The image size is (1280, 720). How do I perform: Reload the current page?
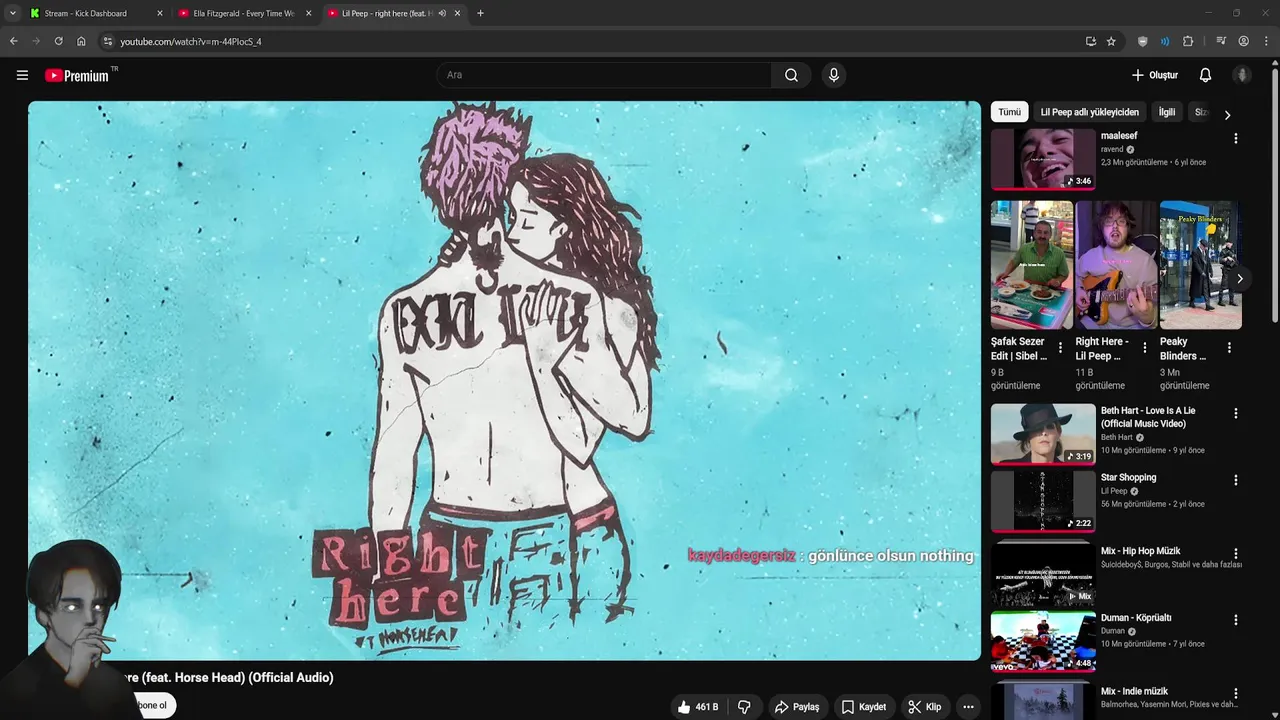(58, 41)
